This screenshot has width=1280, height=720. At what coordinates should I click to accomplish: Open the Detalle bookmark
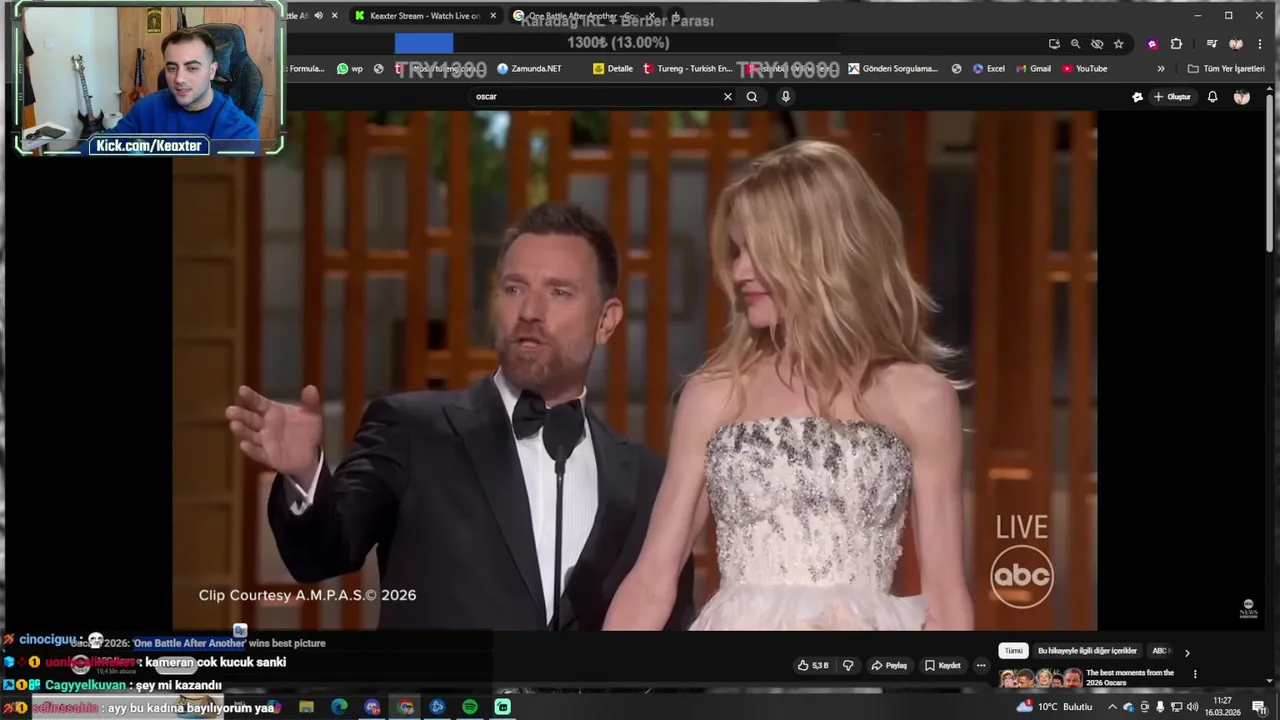(x=613, y=69)
